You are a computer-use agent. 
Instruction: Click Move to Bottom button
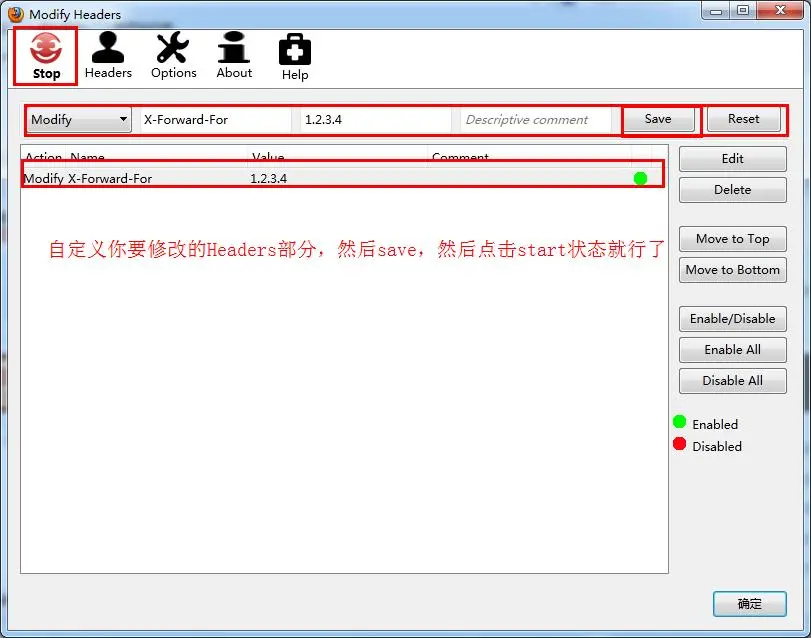click(732, 270)
